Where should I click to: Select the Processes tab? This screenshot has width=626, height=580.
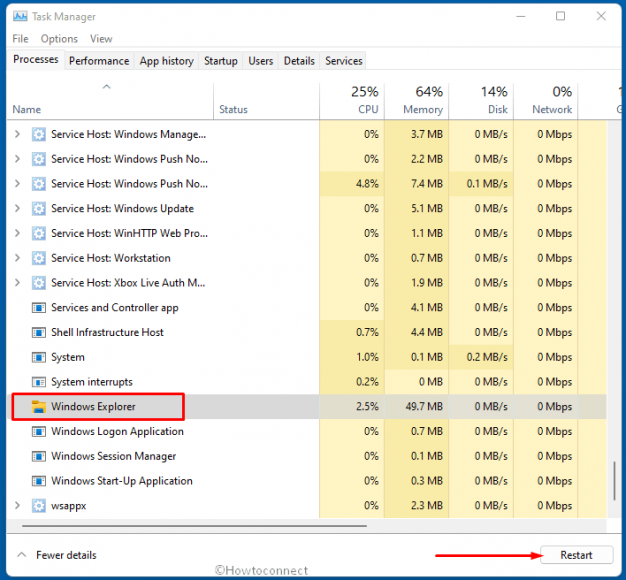click(36, 59)
